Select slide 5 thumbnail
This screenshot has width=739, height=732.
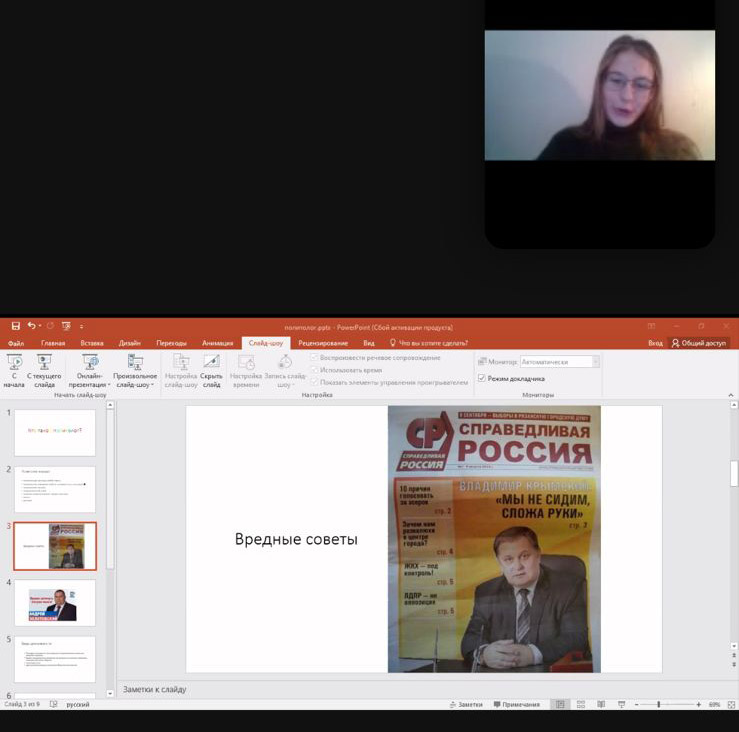pyautogui.click(x=55, y=659)
